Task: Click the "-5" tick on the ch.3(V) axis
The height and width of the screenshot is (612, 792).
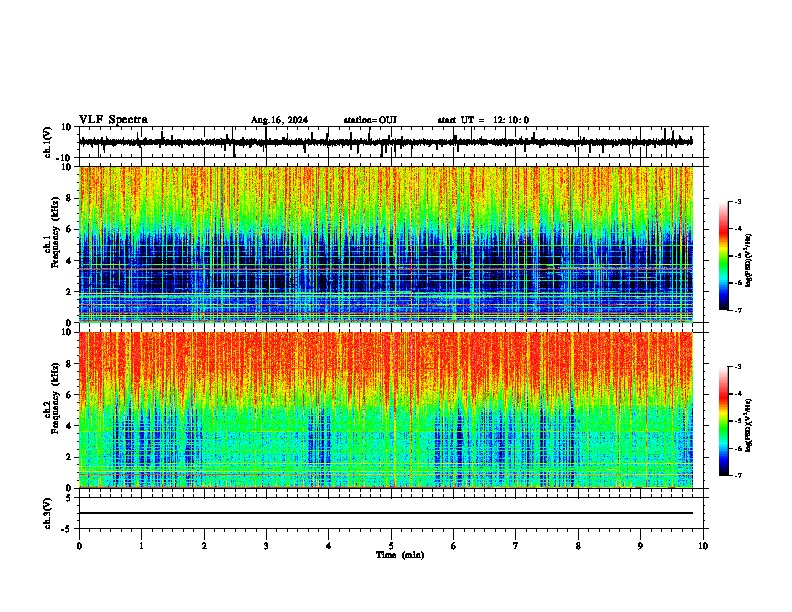Action: (67, 529)
